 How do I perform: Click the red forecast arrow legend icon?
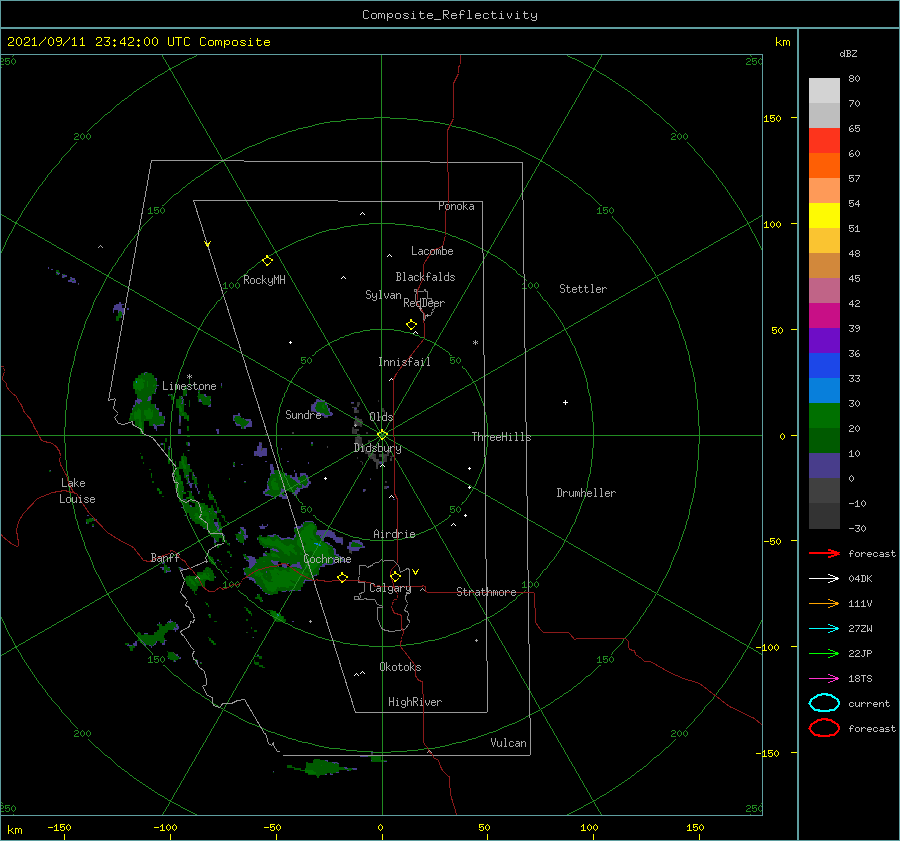tap(824, 553)
